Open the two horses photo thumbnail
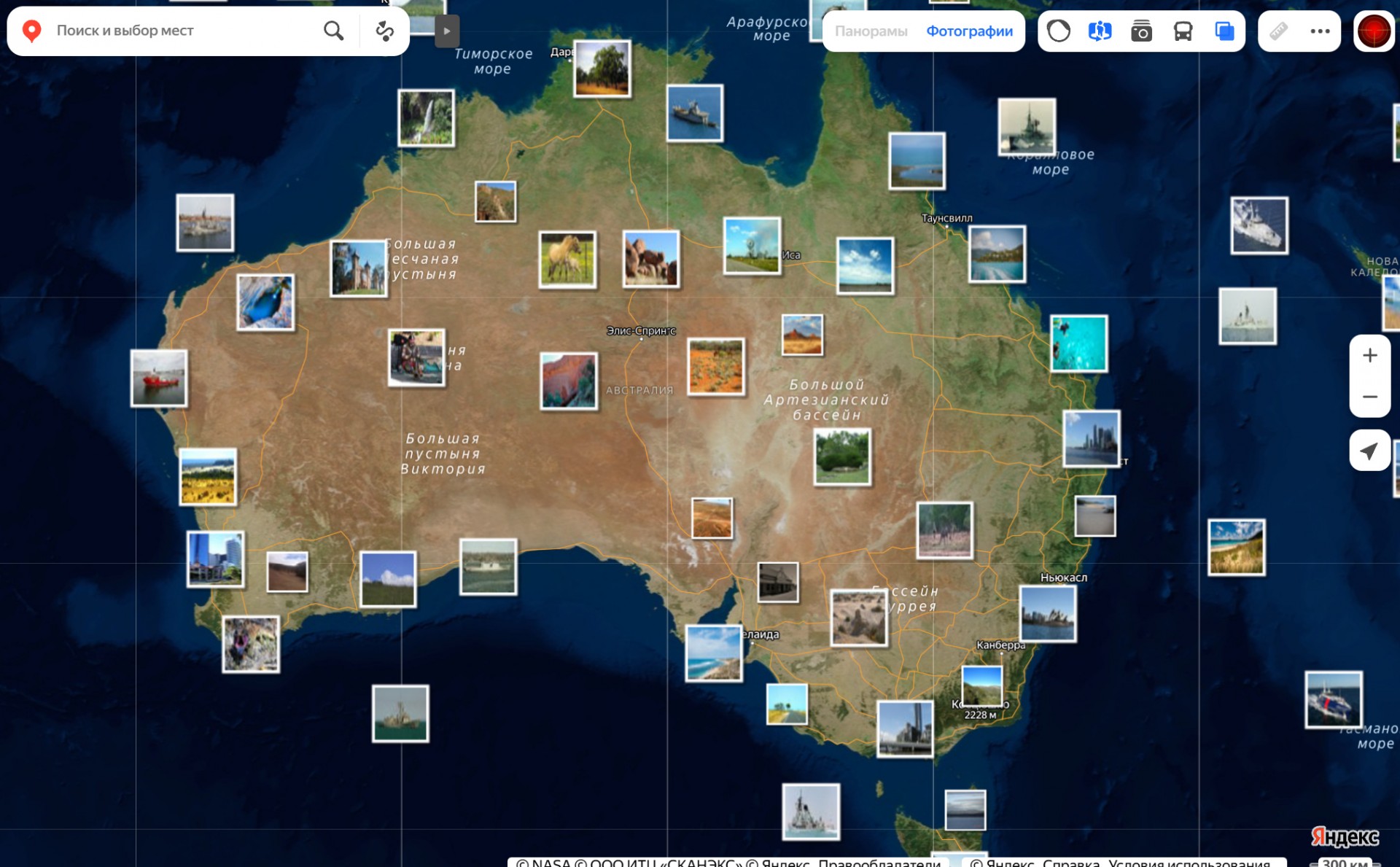1400x867 pixels. pos(567,259)
